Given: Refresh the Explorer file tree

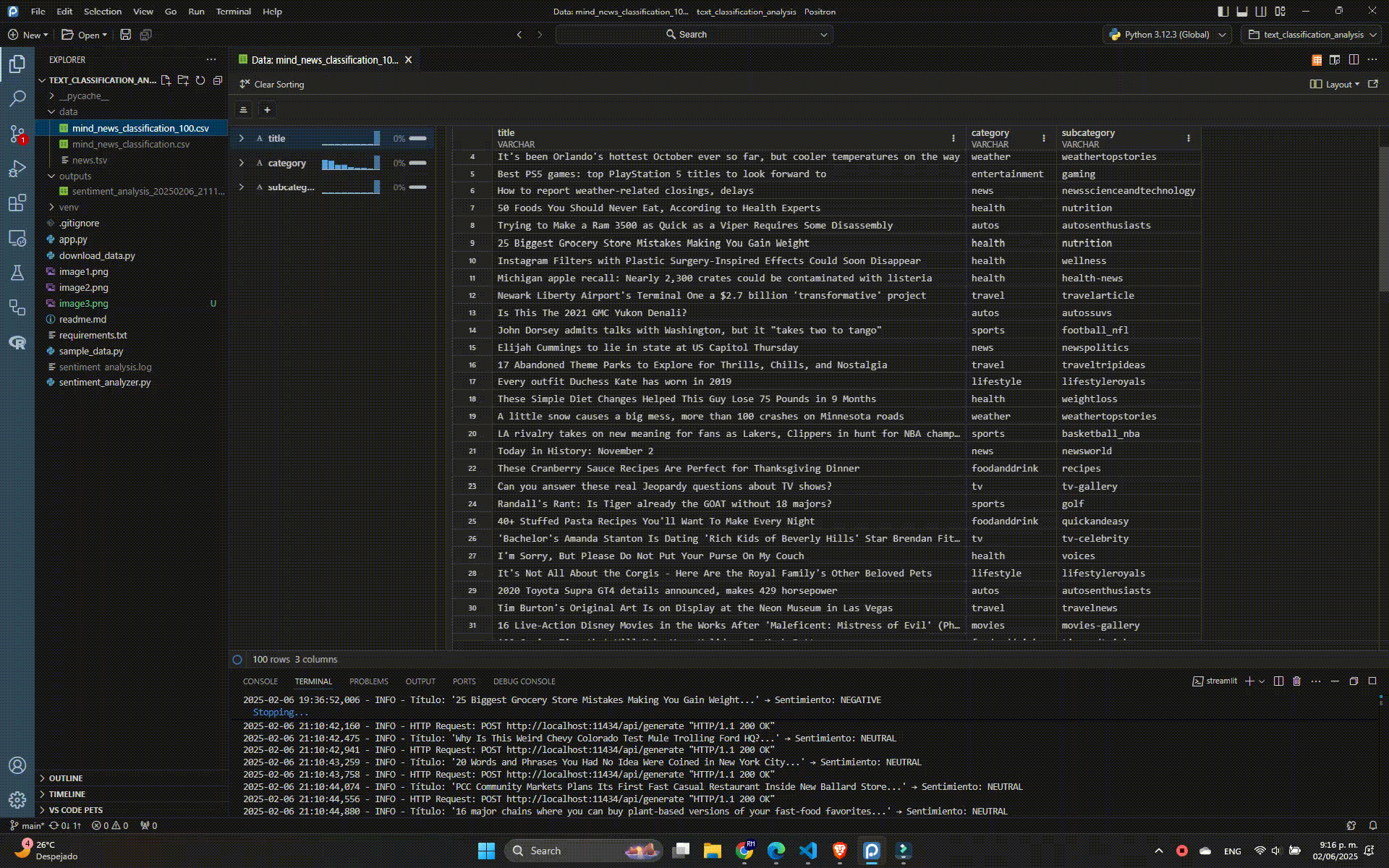Looking at the screenshot, I should pyautogui.click(x=200, y=80).
